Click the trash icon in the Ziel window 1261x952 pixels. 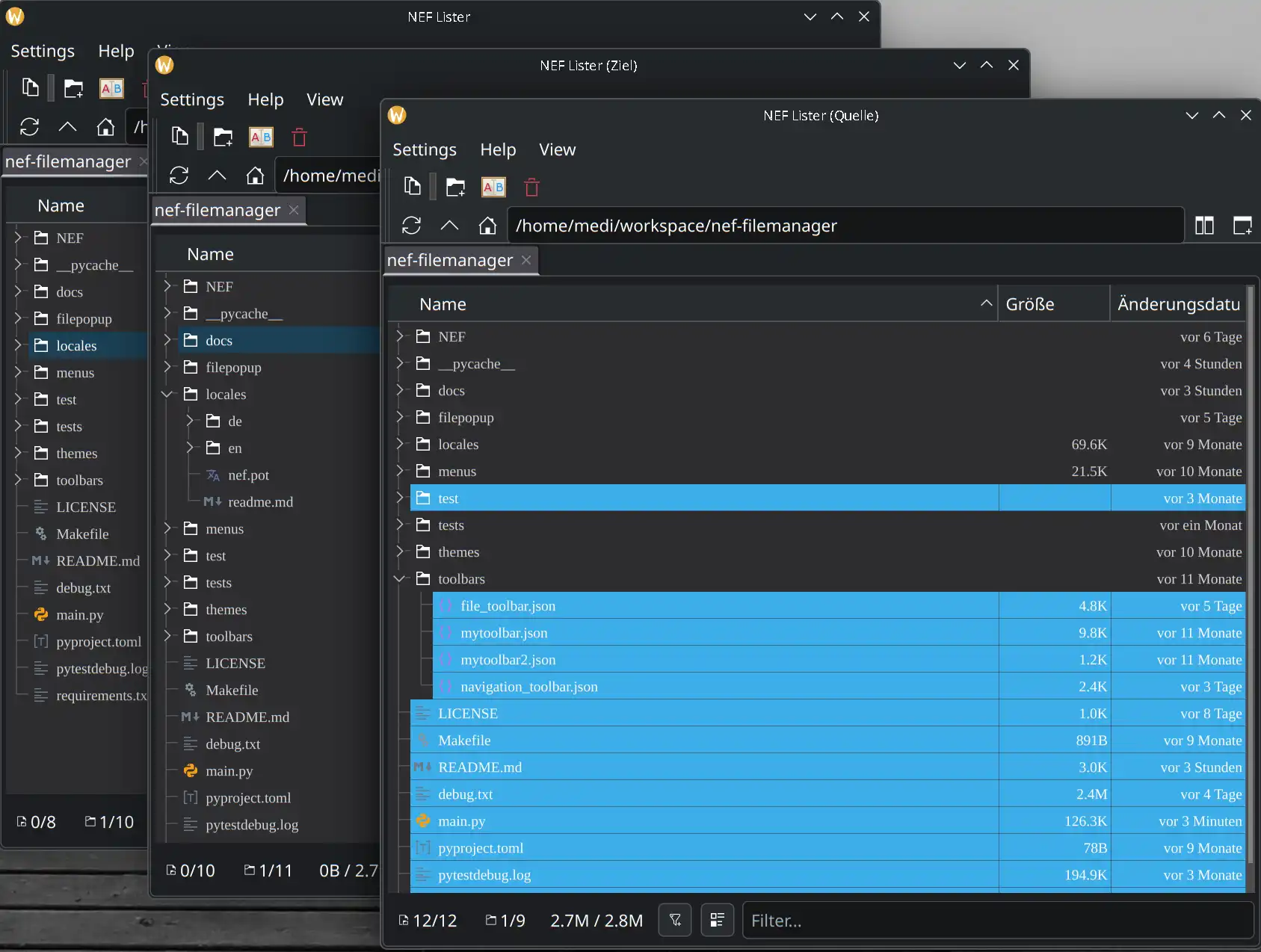(299, 137)
